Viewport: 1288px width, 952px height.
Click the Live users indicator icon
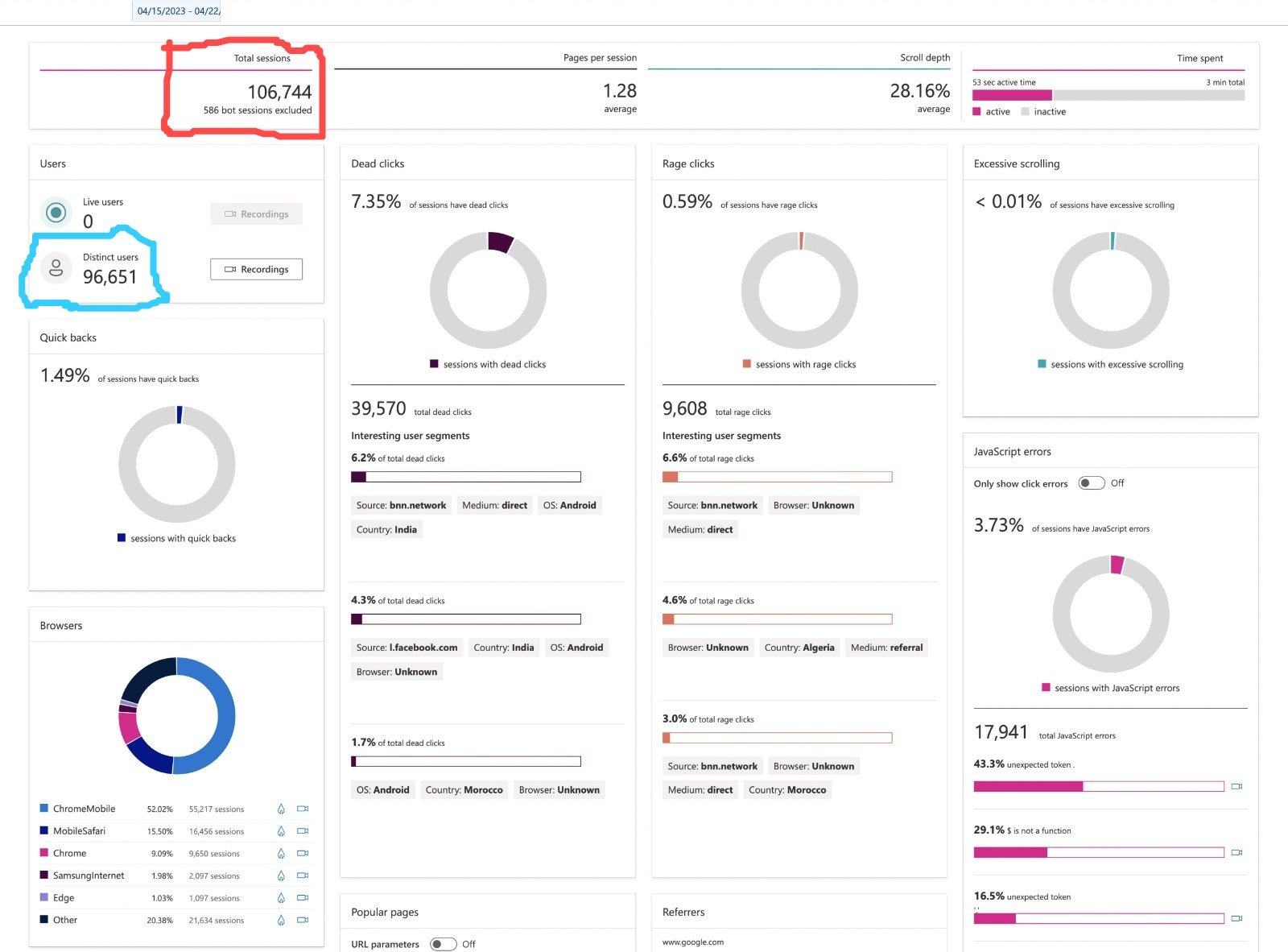click(x=56, y=213)
